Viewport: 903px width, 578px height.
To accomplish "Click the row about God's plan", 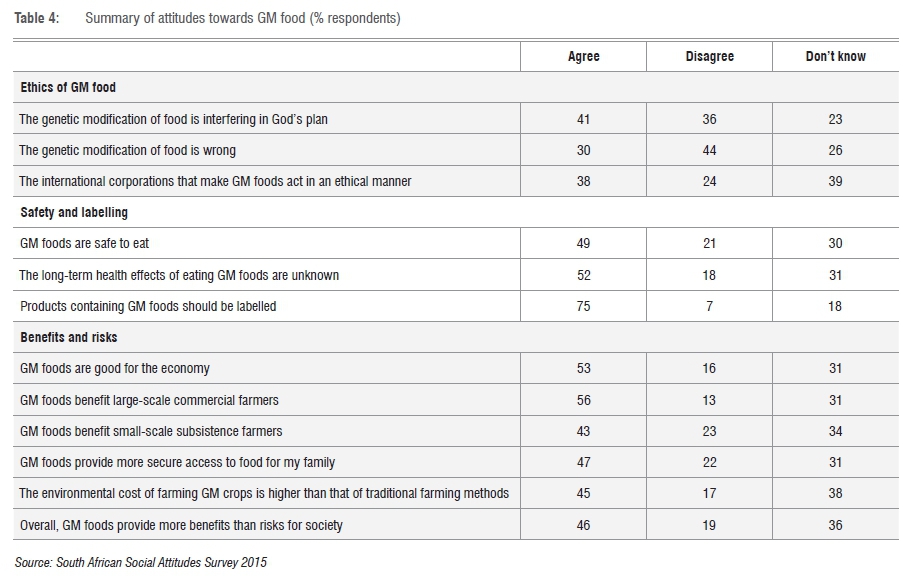I will click(173, 119).
